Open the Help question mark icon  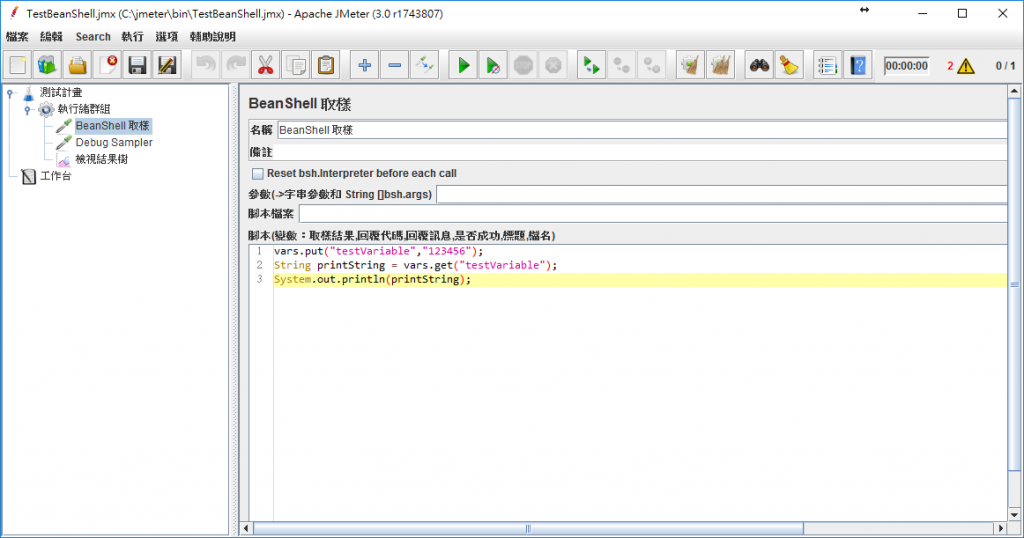coord(857,65)
